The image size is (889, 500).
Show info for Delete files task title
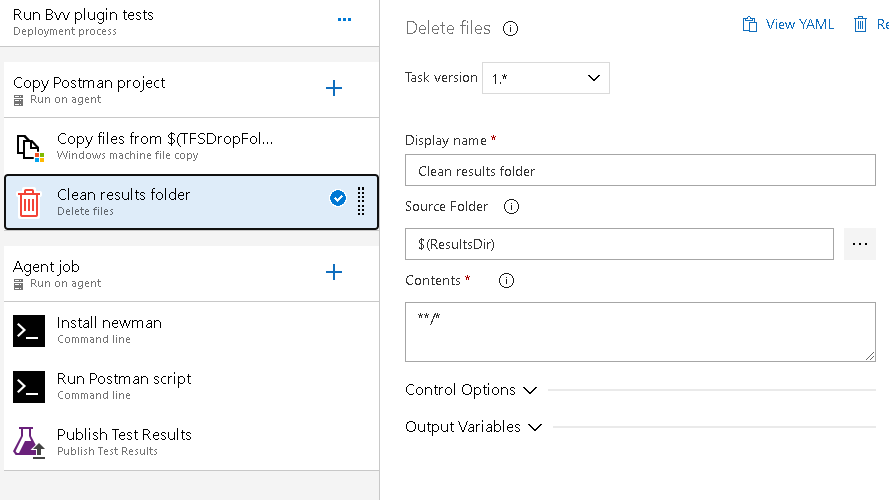point(510,28)
